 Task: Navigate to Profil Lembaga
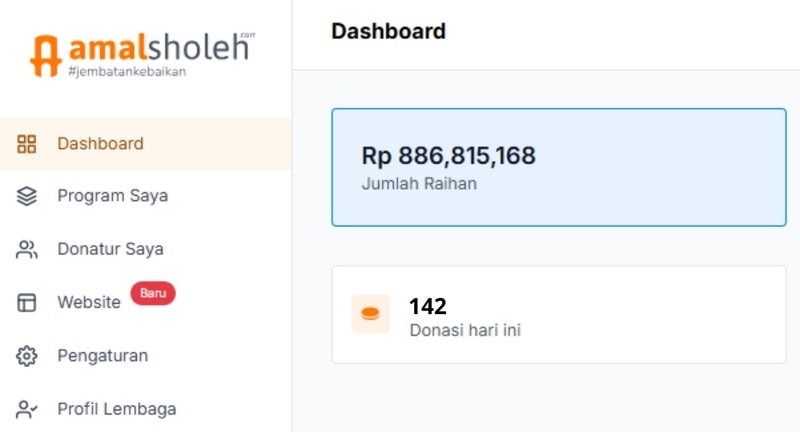coord(116,408)
